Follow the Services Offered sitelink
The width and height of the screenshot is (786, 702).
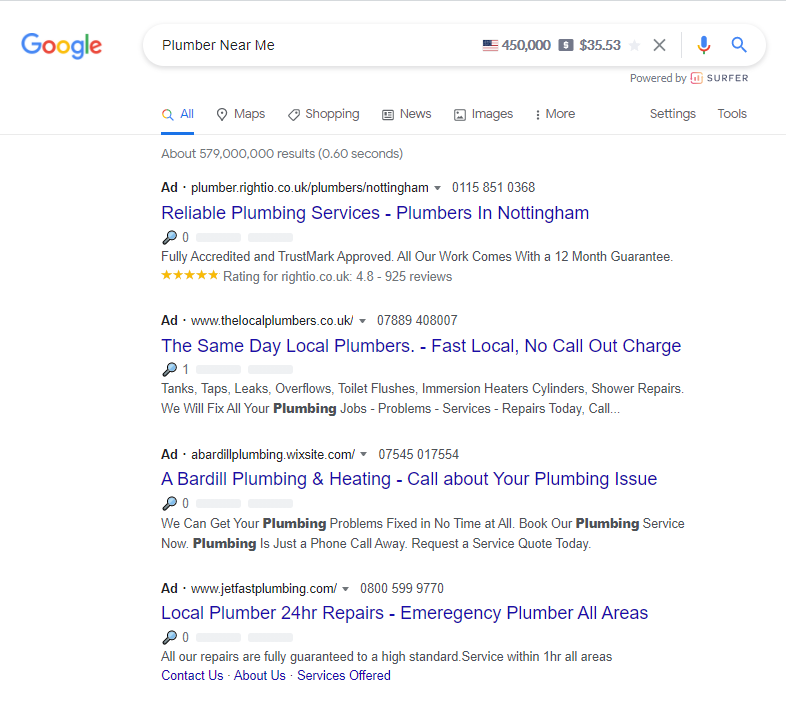(344, 675)
